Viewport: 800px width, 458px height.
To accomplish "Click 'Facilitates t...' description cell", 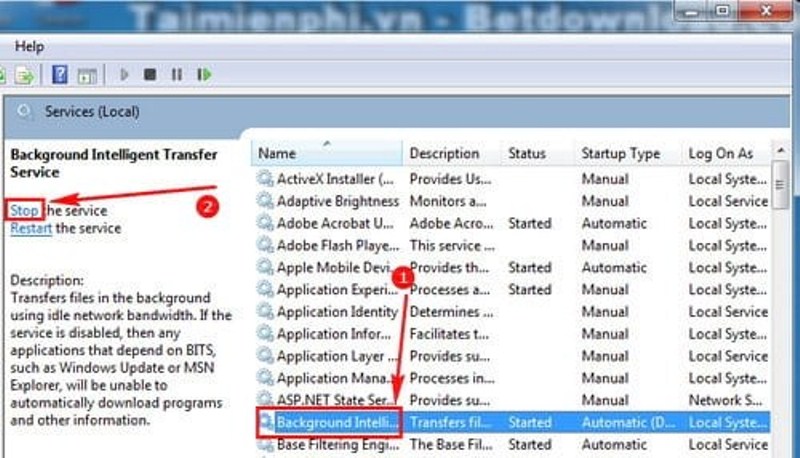I will [449, 334].
